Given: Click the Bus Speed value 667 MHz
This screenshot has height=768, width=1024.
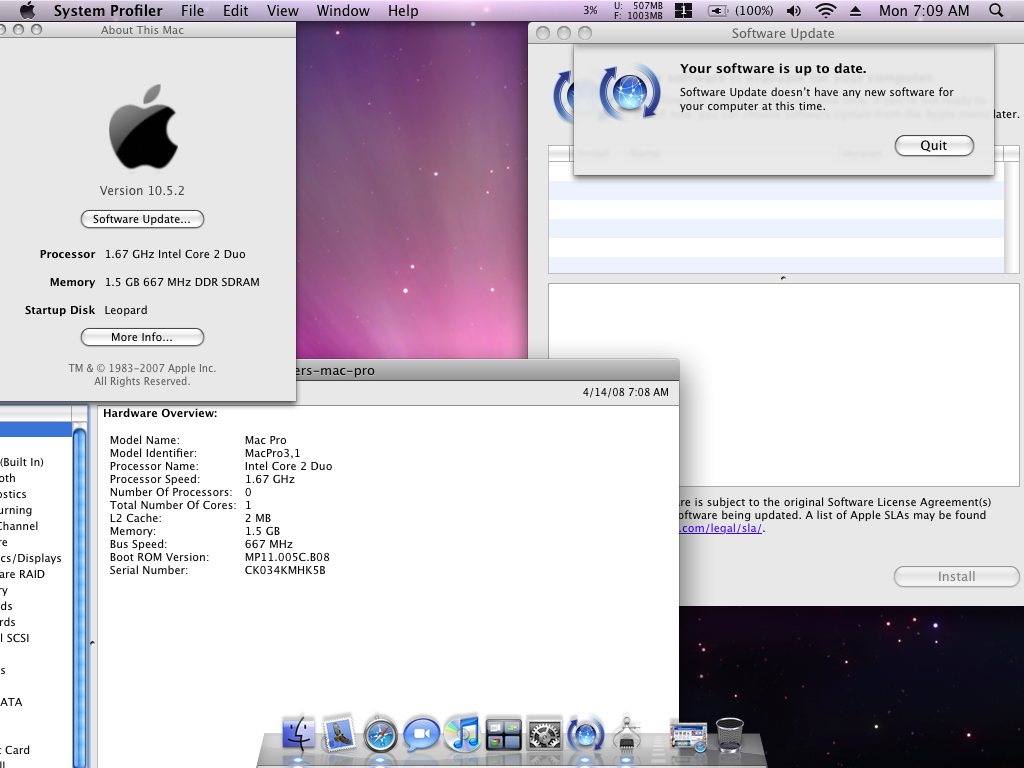Looking at the screenshot, I should [x=268, y=544].
